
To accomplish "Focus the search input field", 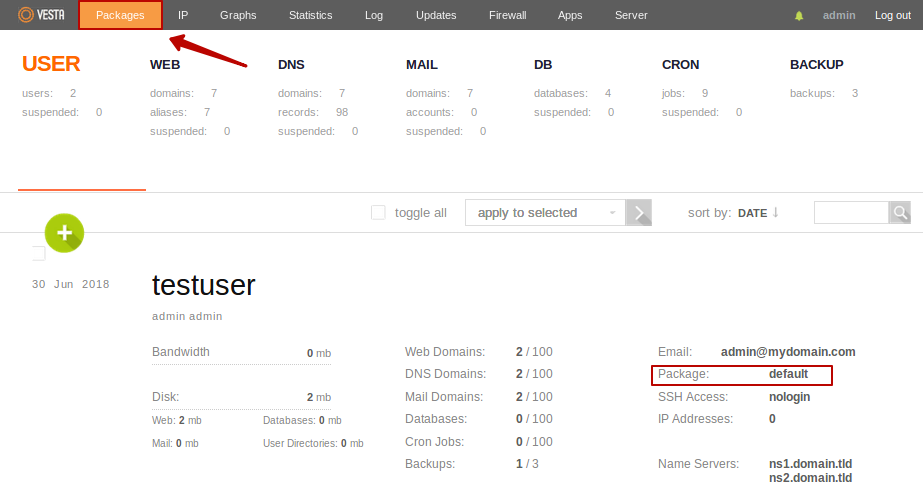I will click(851, 213).
